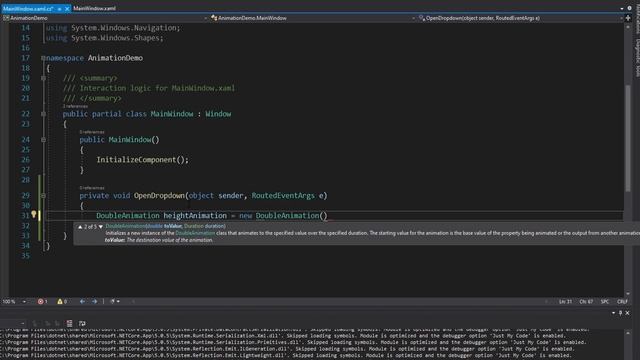Click references link above OpenDropdown method
Image resolution: width=640 pixels, height=360 pixels.
click(x=92, y=188)
